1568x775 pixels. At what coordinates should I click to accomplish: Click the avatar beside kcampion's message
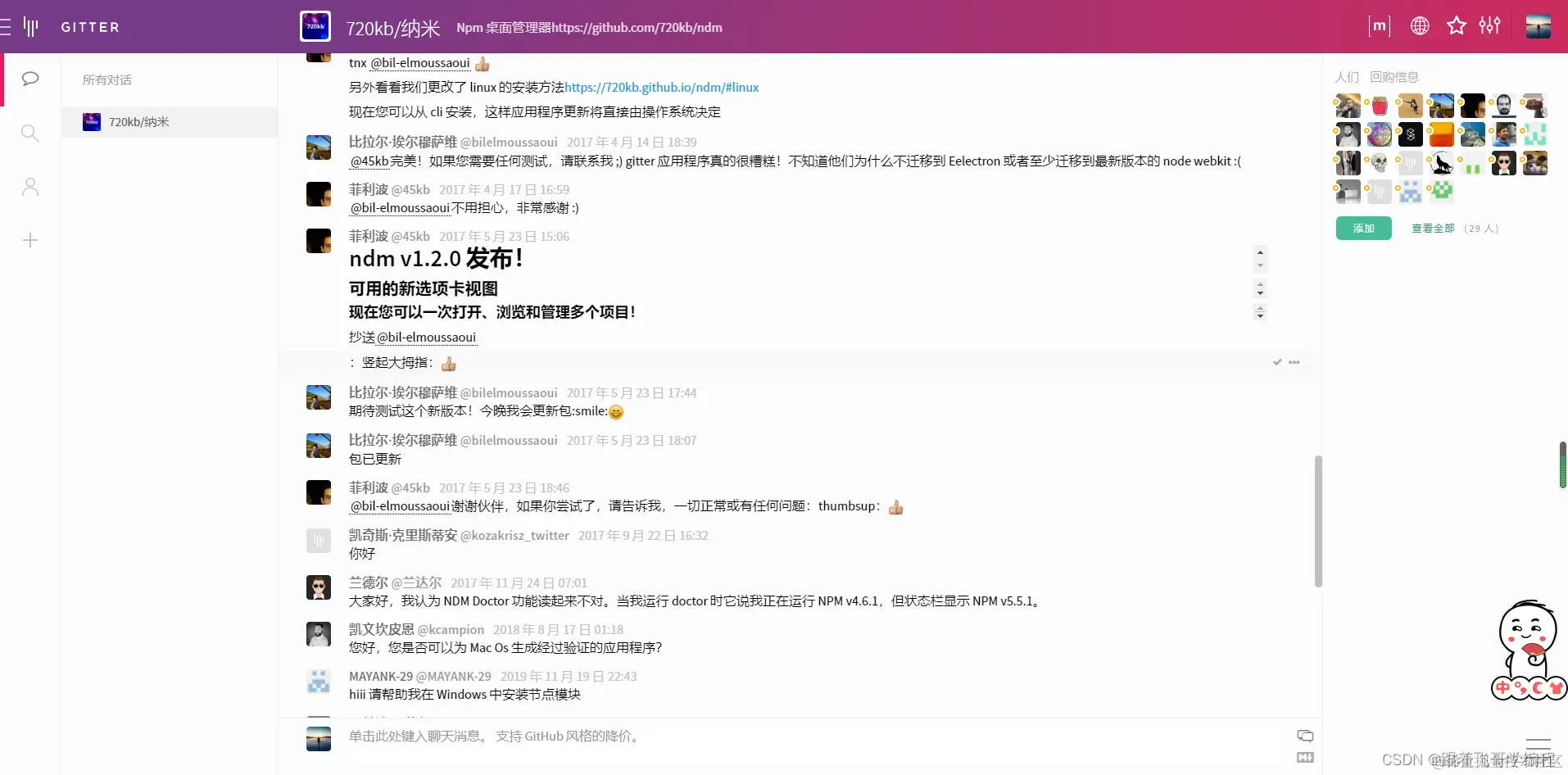pos(319,634)
